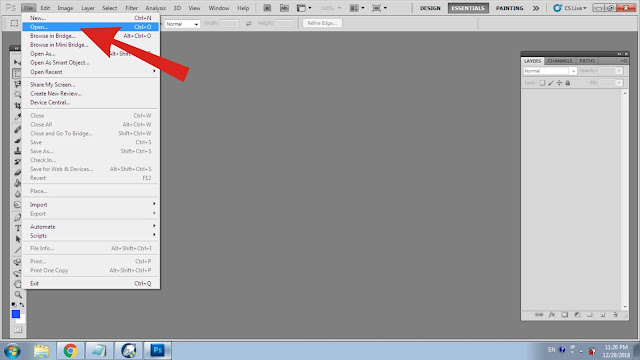Swap foreground and background colors
Image resolution: width=640 pixels, height=360 pixels.
22,304
